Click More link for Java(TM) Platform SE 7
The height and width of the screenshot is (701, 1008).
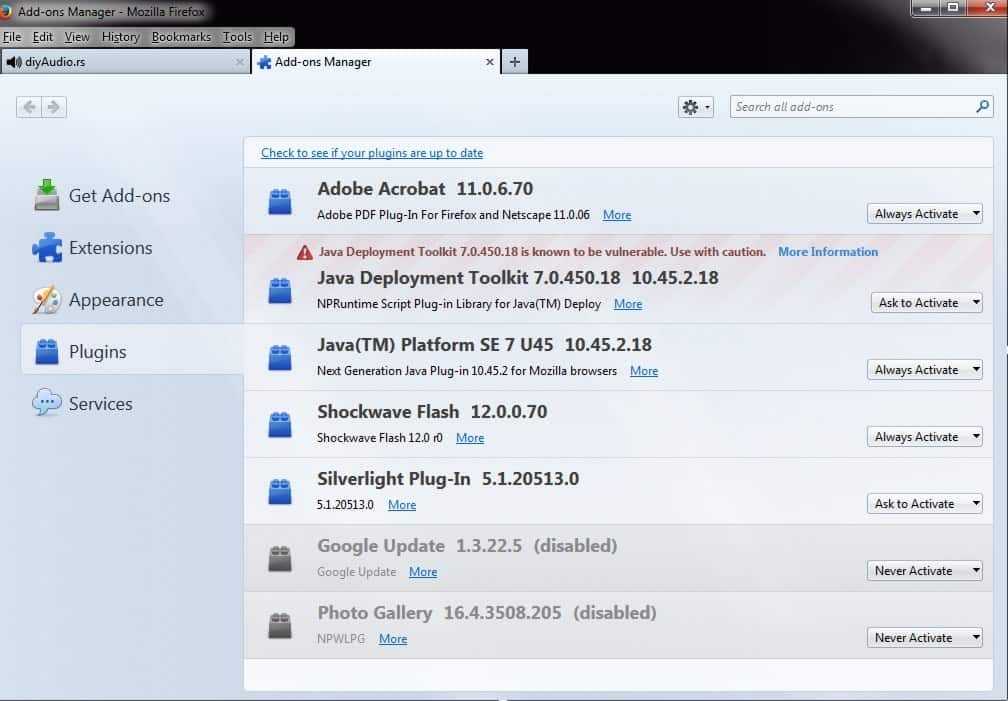(x=644, y=370)
